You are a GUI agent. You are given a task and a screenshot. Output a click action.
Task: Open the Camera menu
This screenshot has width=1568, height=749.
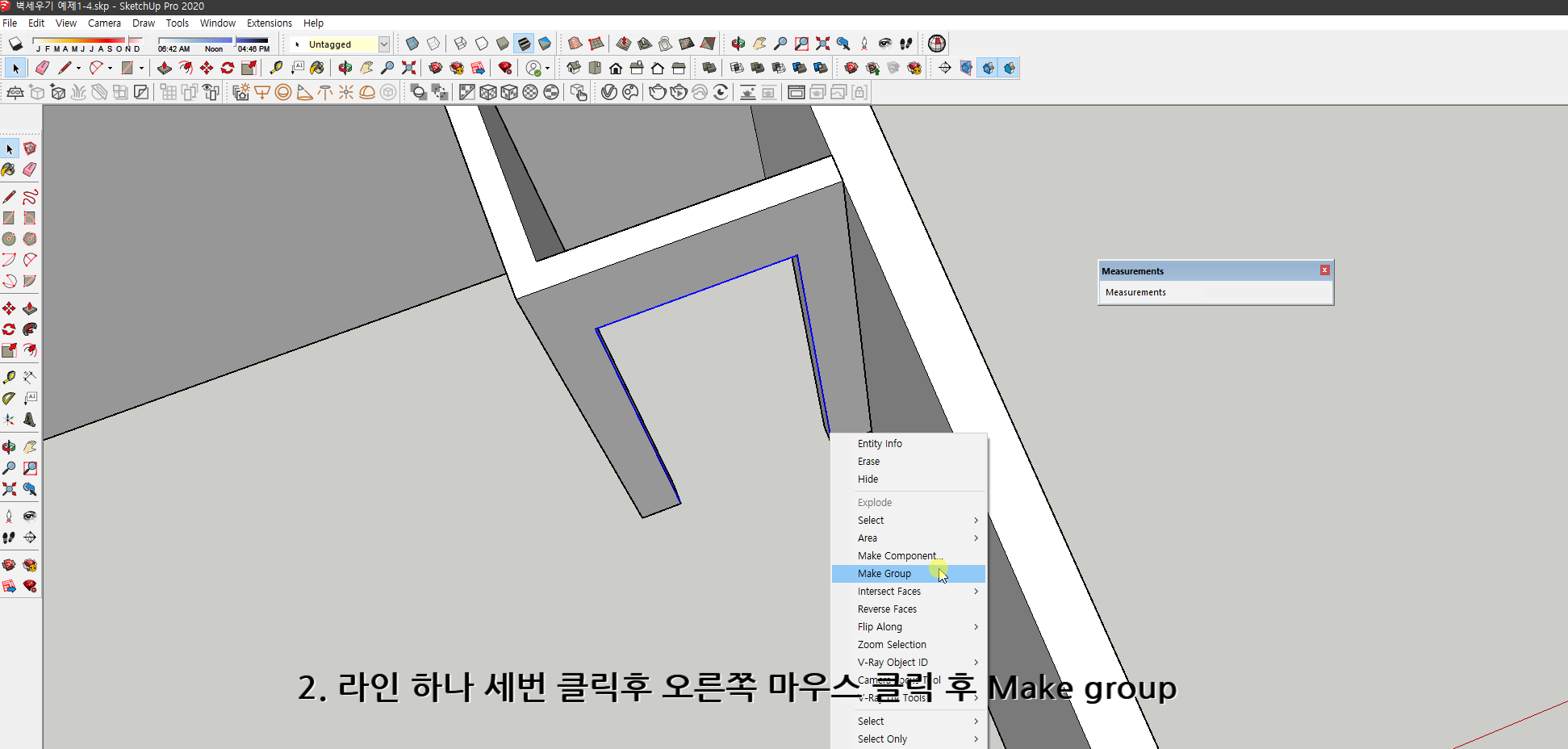(104, 23)
